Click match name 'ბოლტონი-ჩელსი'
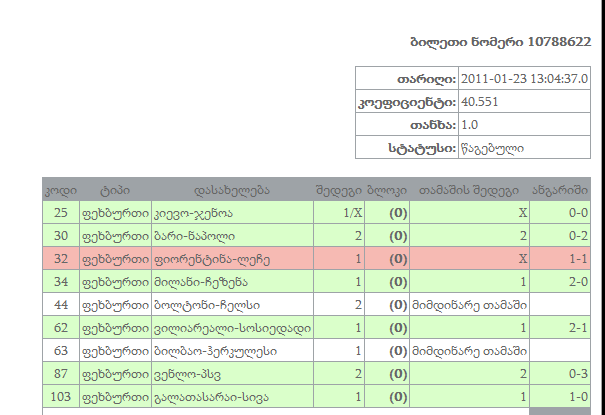Viewport: 605px width, 415px height. pos(207,305)
